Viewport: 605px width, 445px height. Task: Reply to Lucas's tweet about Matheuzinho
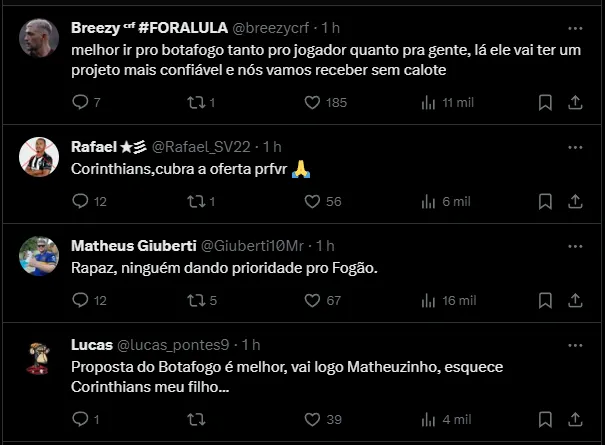[x=82, y=419]
